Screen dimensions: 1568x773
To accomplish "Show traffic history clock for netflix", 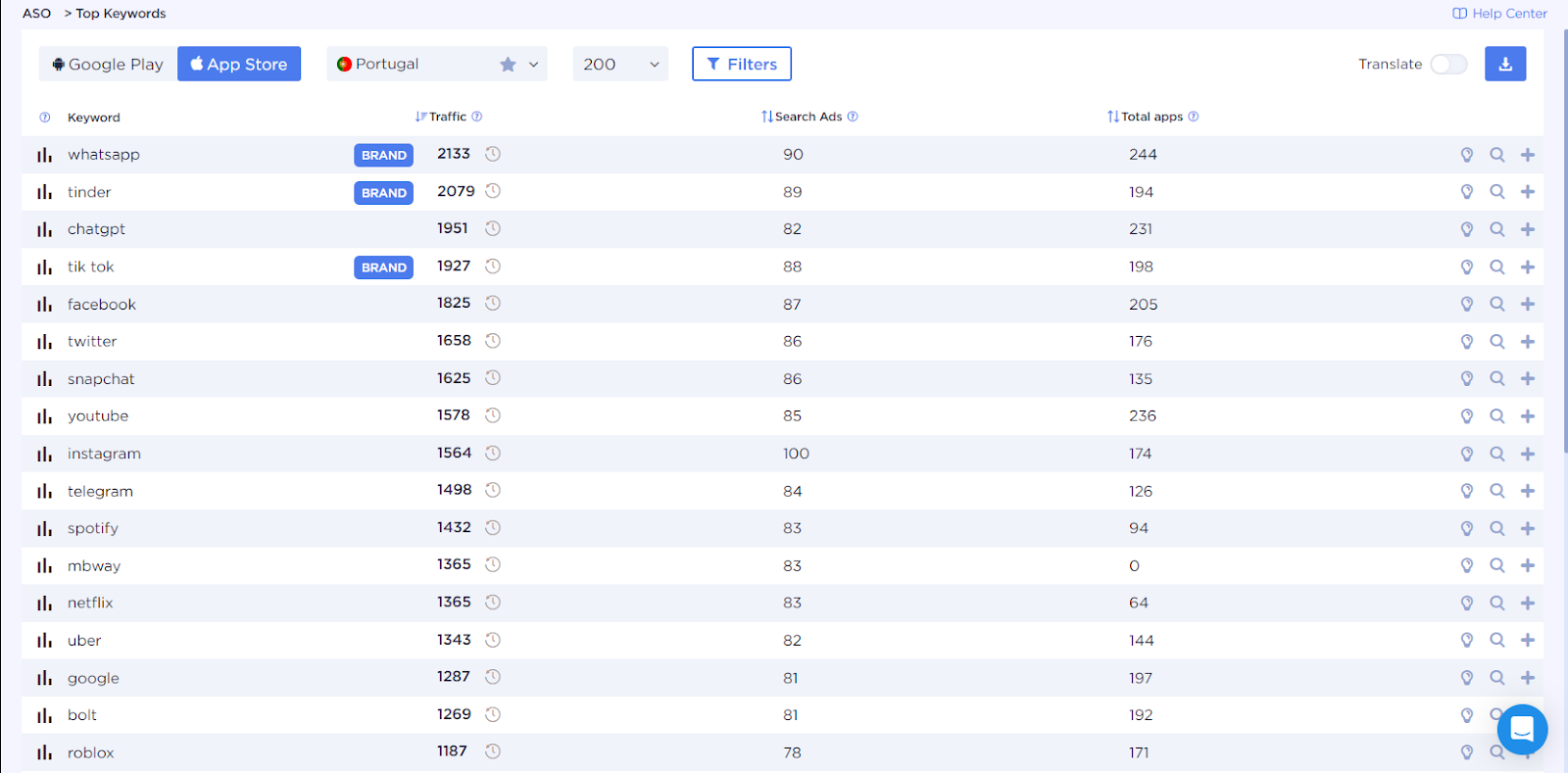I will [x=493, y=602].
